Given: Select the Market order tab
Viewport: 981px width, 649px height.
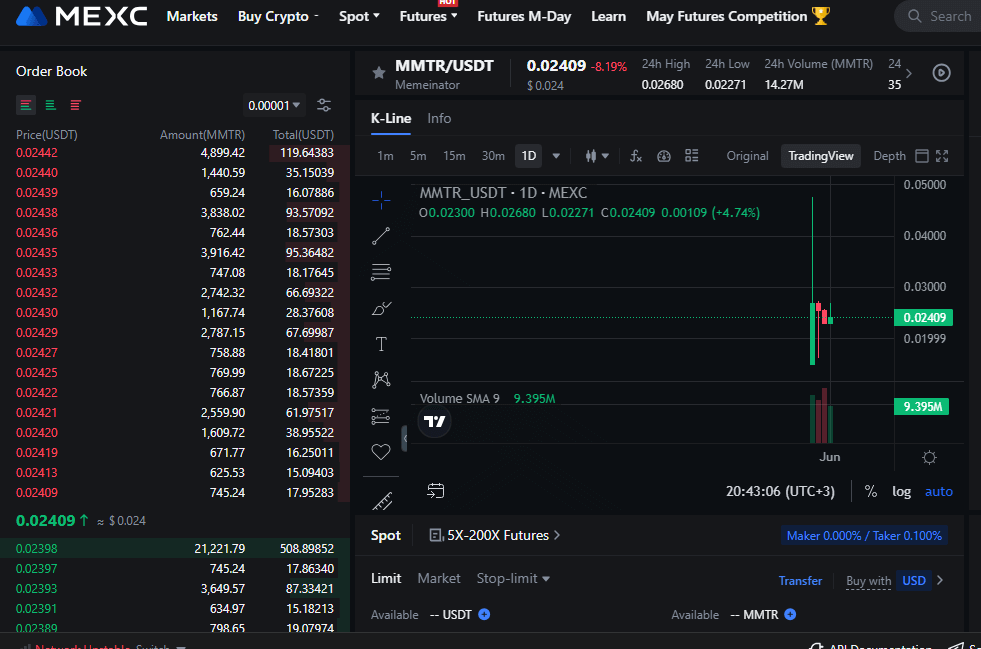Looking at the screenshot, I should tap(439, 578).
